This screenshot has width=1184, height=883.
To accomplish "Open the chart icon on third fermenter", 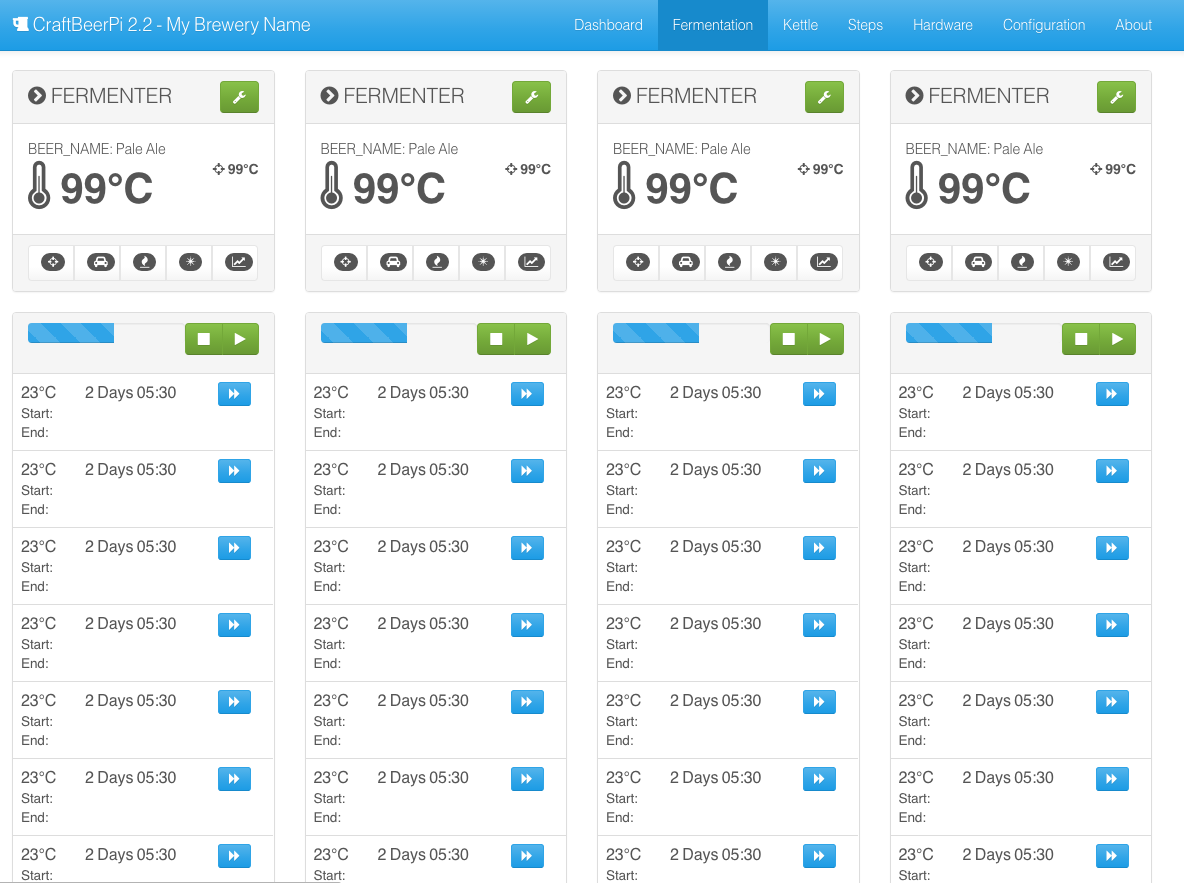I will click(x=823, y=262).
